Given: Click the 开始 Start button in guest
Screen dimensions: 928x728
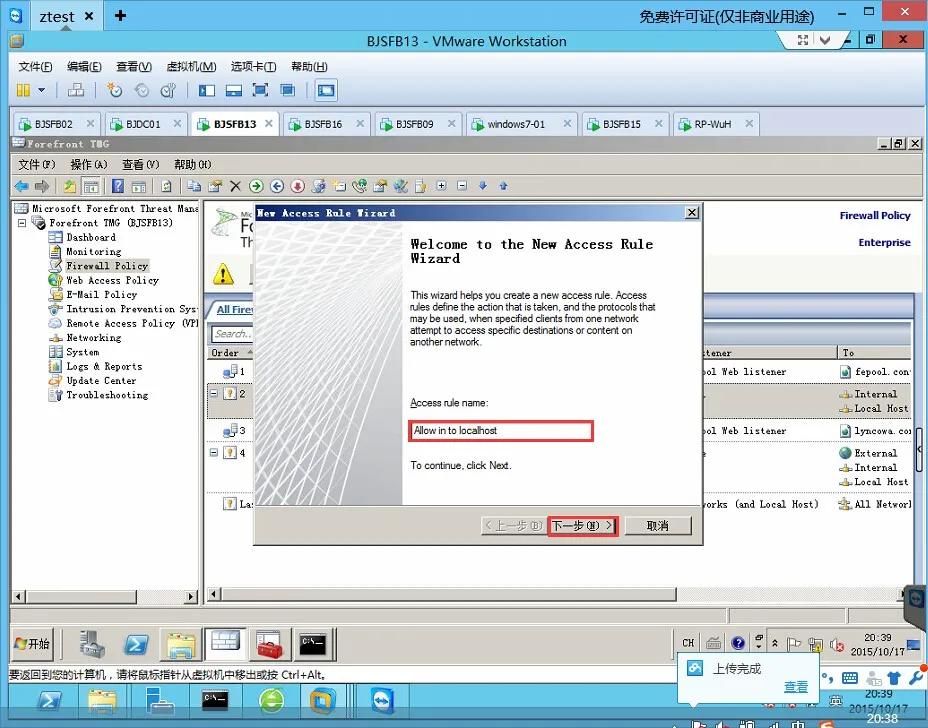Looking at the screenshot, I should [32, 644].
